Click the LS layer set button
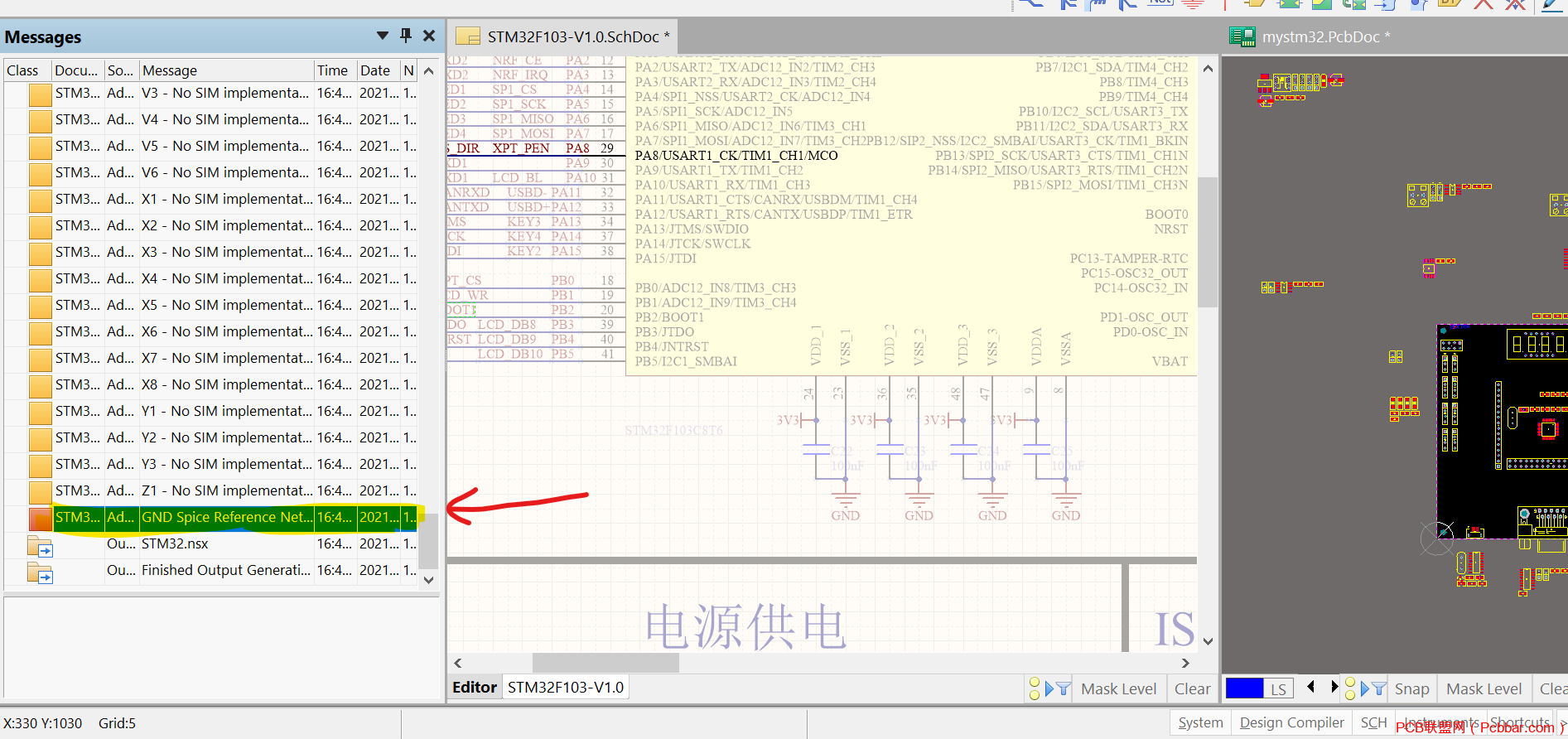This screenshot has height=739, width=1568. 1278,689
